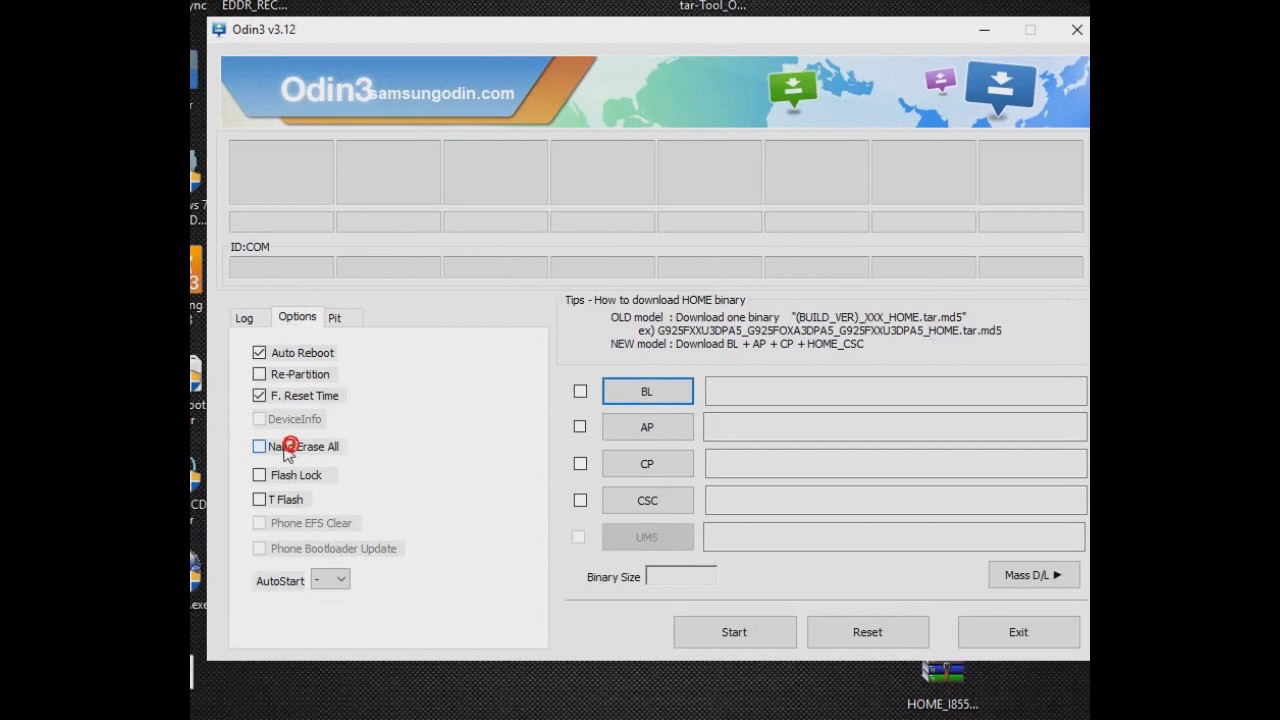Click the AP file button
The height and width of the screenshot is (720, 1280).
click(647, 427)
